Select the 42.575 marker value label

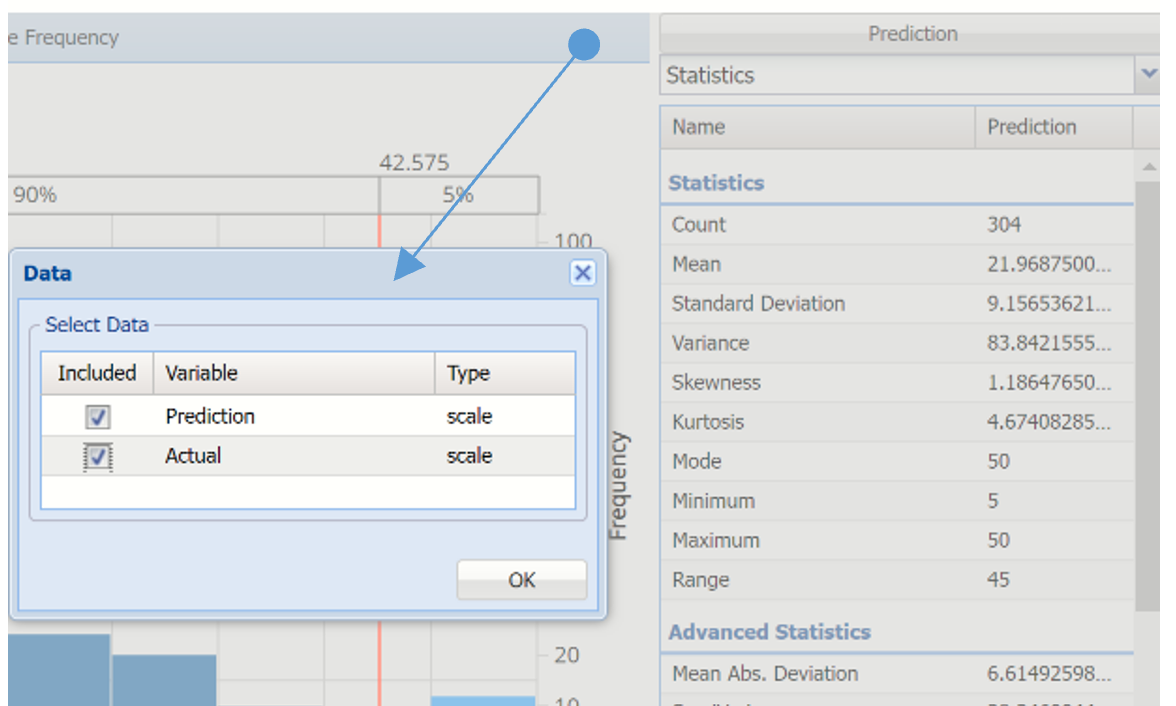414,162
